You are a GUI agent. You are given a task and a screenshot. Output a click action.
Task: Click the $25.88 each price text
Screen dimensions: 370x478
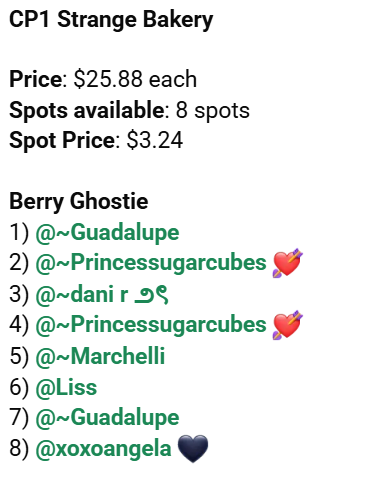(x=135, y=79)
